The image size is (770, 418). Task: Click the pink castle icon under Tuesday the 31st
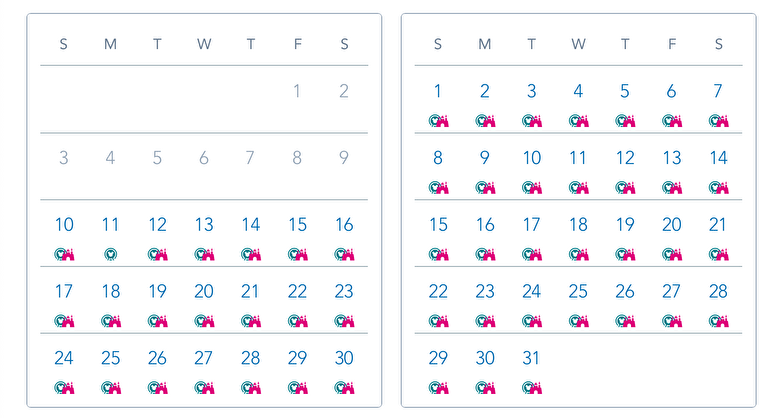536,388
